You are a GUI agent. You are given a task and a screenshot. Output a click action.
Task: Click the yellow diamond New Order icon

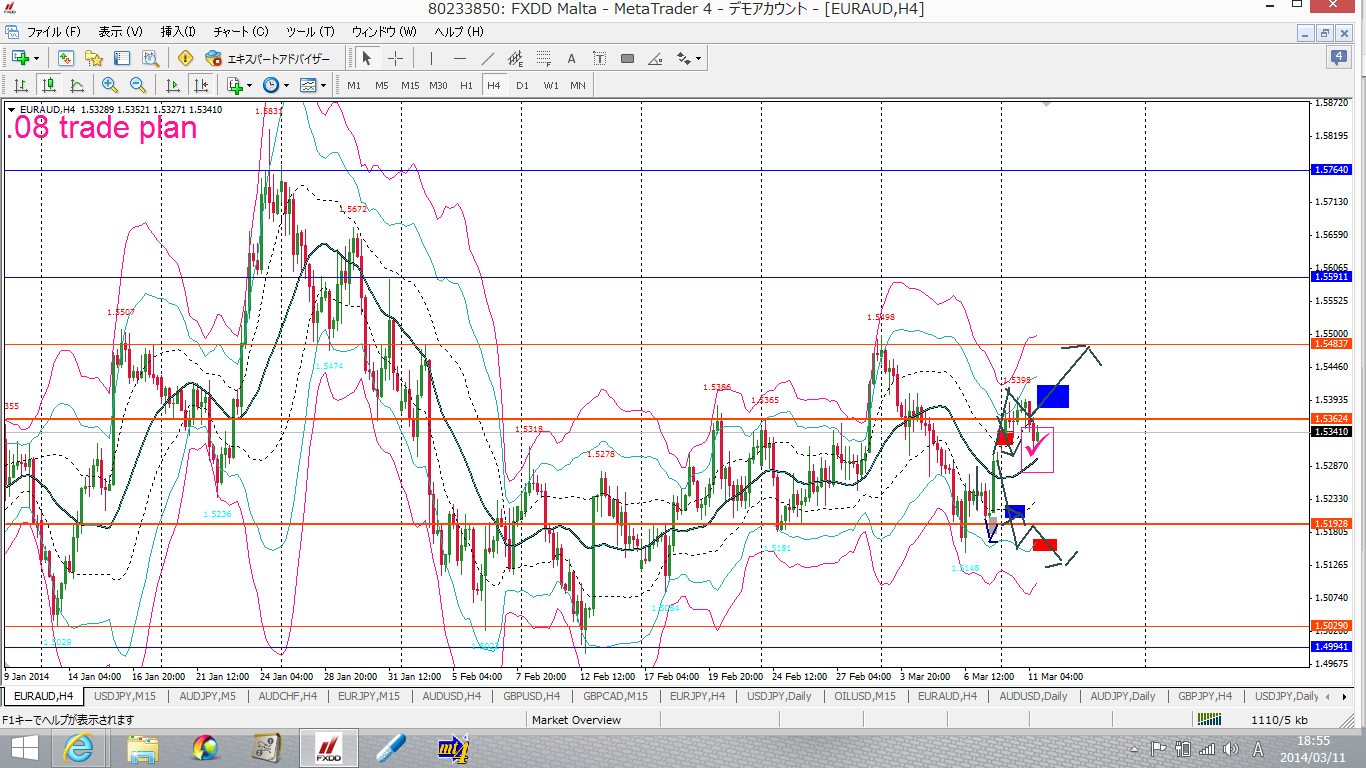click(185, 58)
